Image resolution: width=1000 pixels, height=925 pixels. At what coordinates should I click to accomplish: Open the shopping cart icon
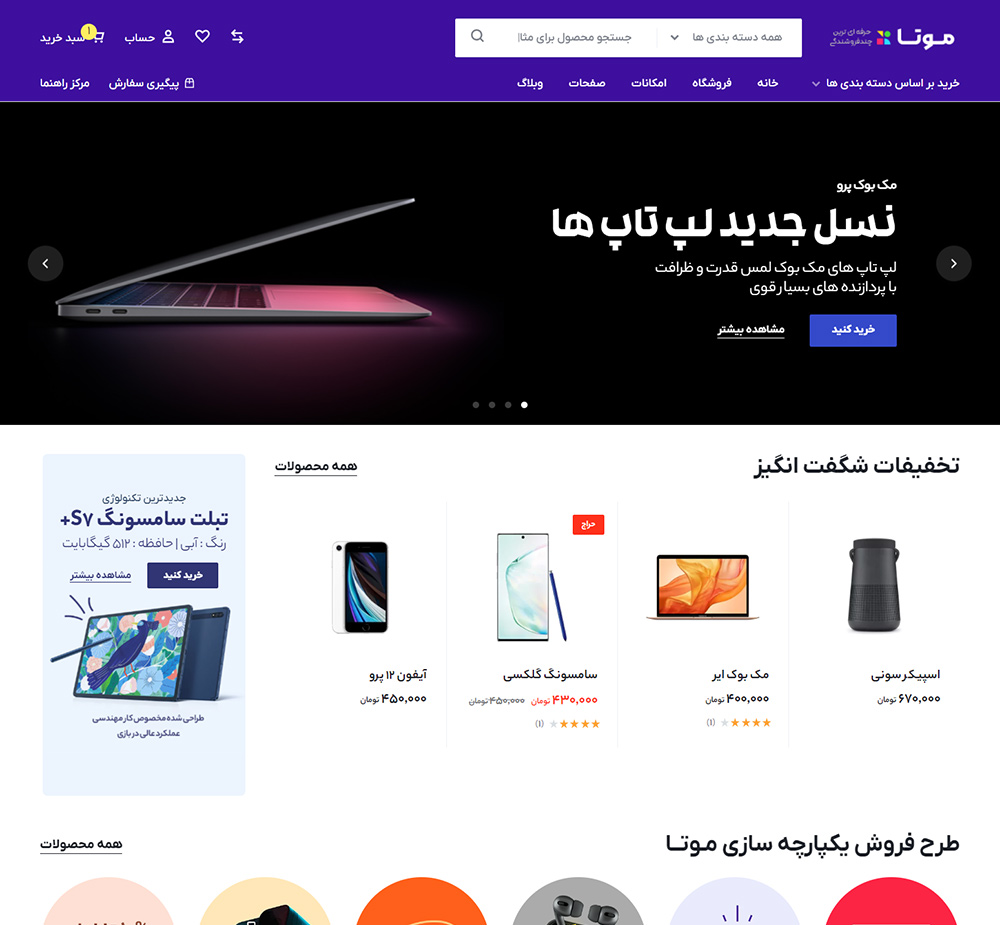[97, 36]
